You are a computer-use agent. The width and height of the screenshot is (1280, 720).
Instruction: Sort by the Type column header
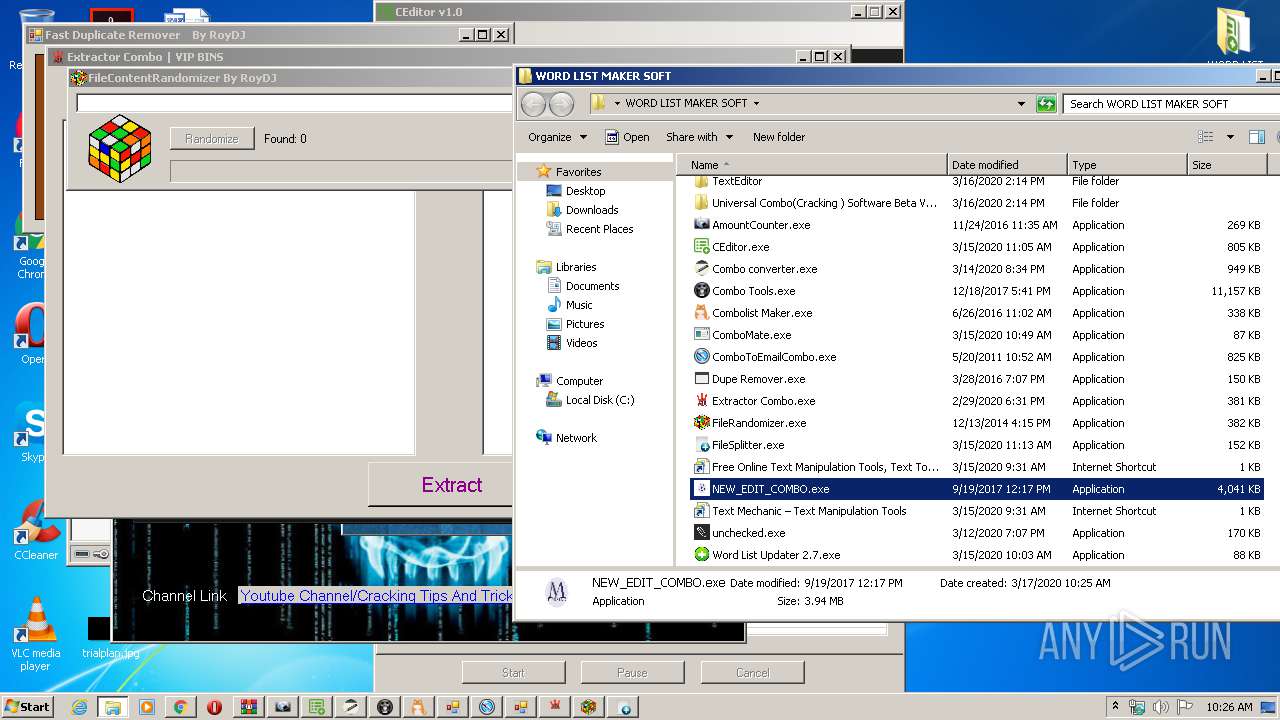[x=1127, y=165]
